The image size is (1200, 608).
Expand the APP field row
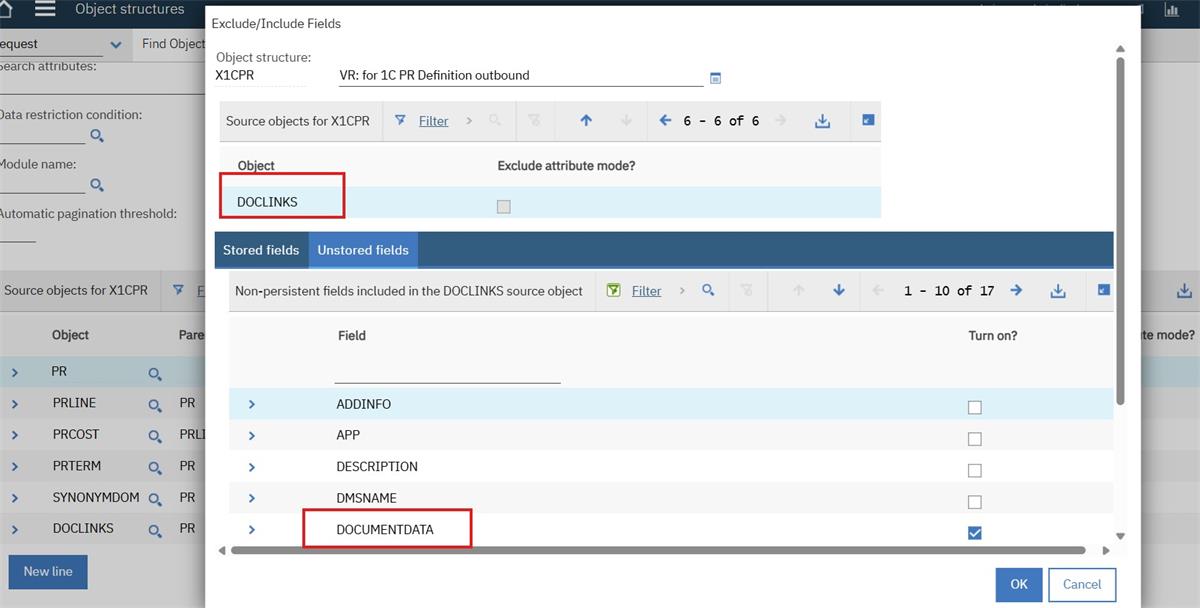[x=251, y=435]
